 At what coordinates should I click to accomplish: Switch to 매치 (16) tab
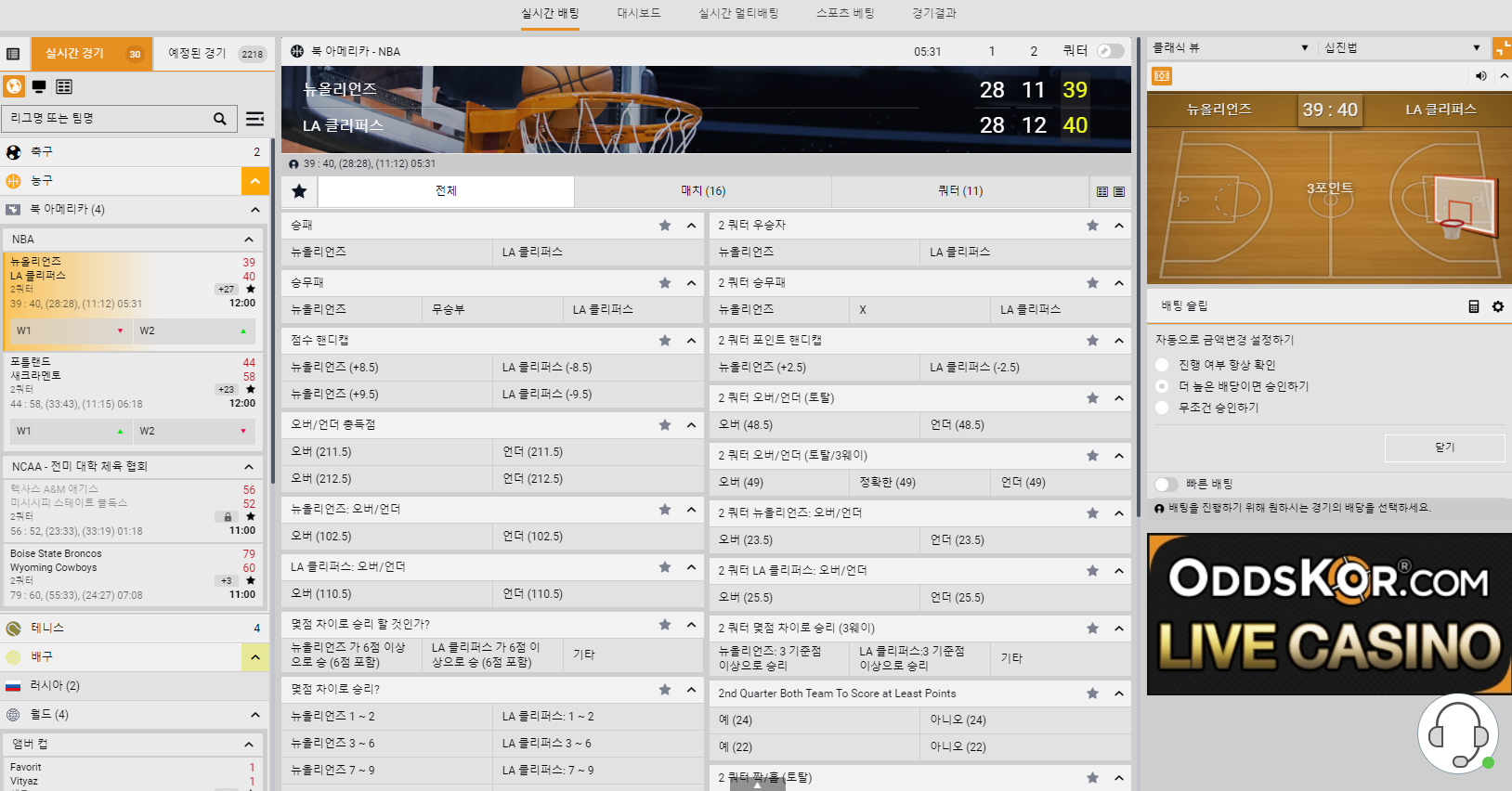pyautogui.click(x=703, y=191)
